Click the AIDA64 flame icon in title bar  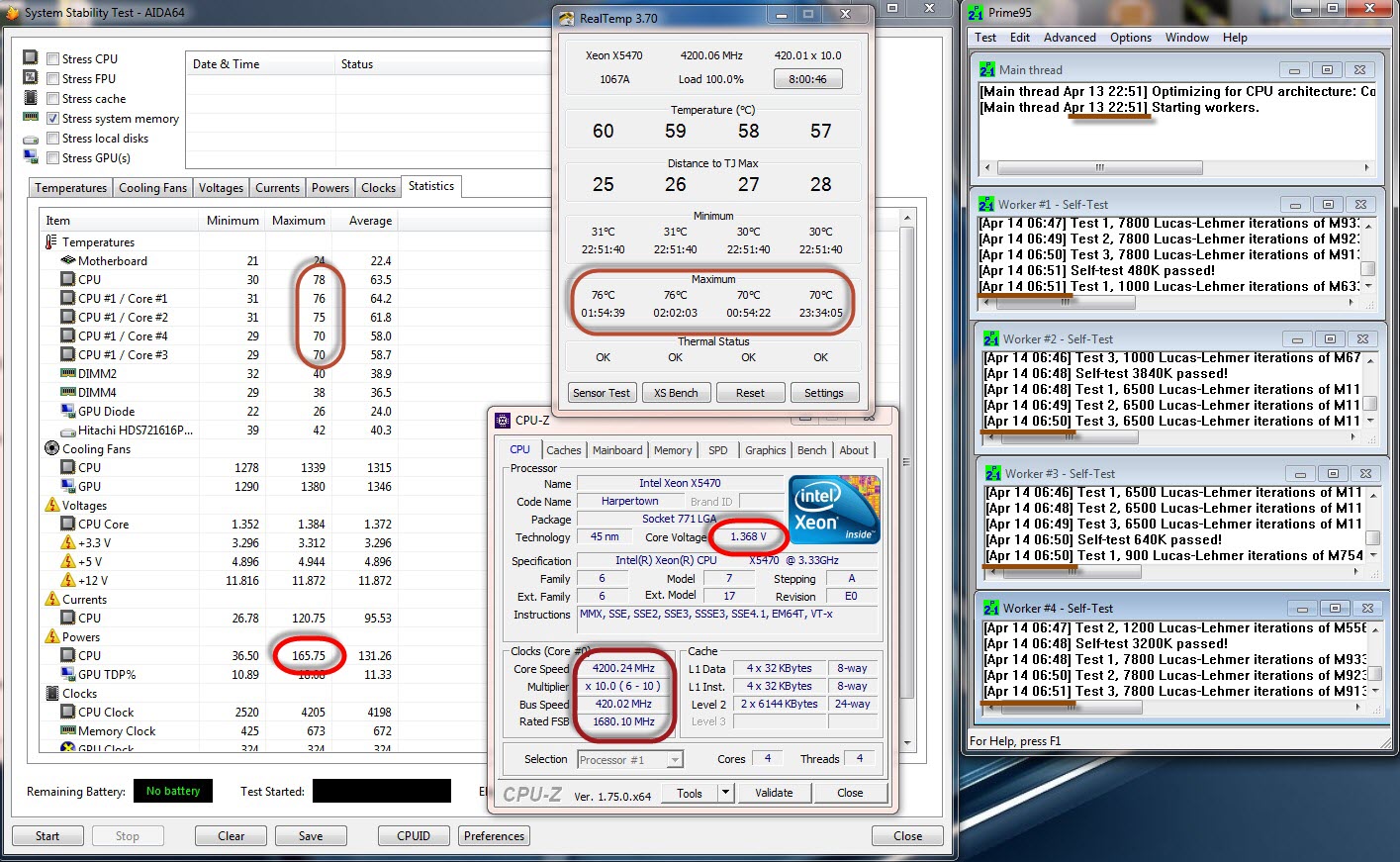[x=12, y=13]
